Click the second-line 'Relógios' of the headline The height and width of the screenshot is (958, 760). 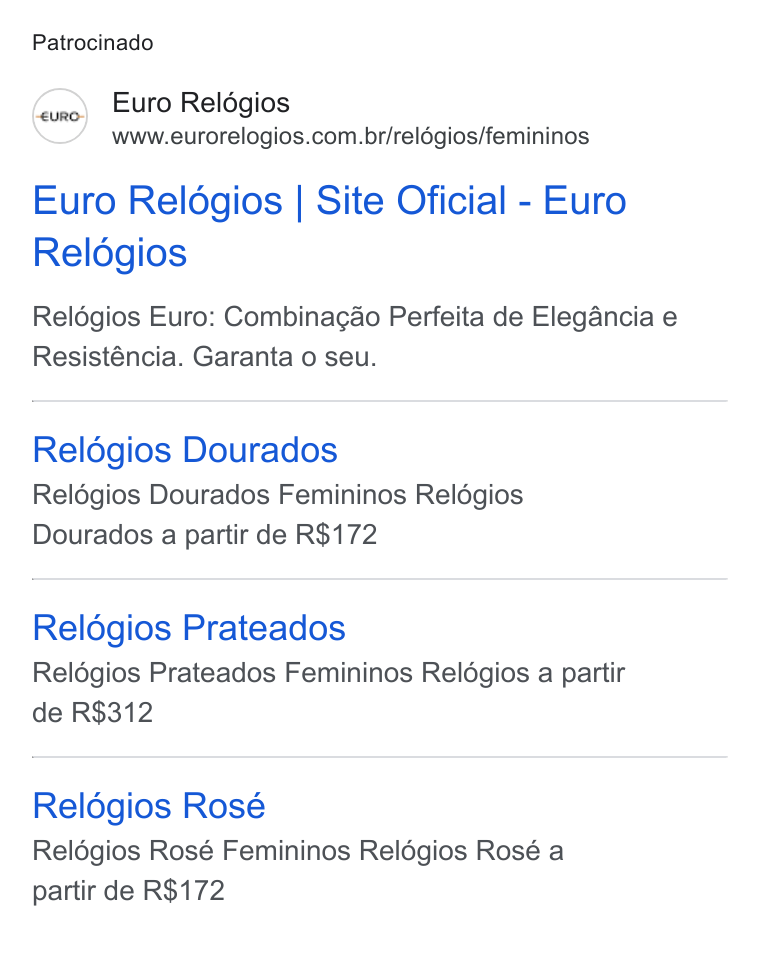pos(109,253)
